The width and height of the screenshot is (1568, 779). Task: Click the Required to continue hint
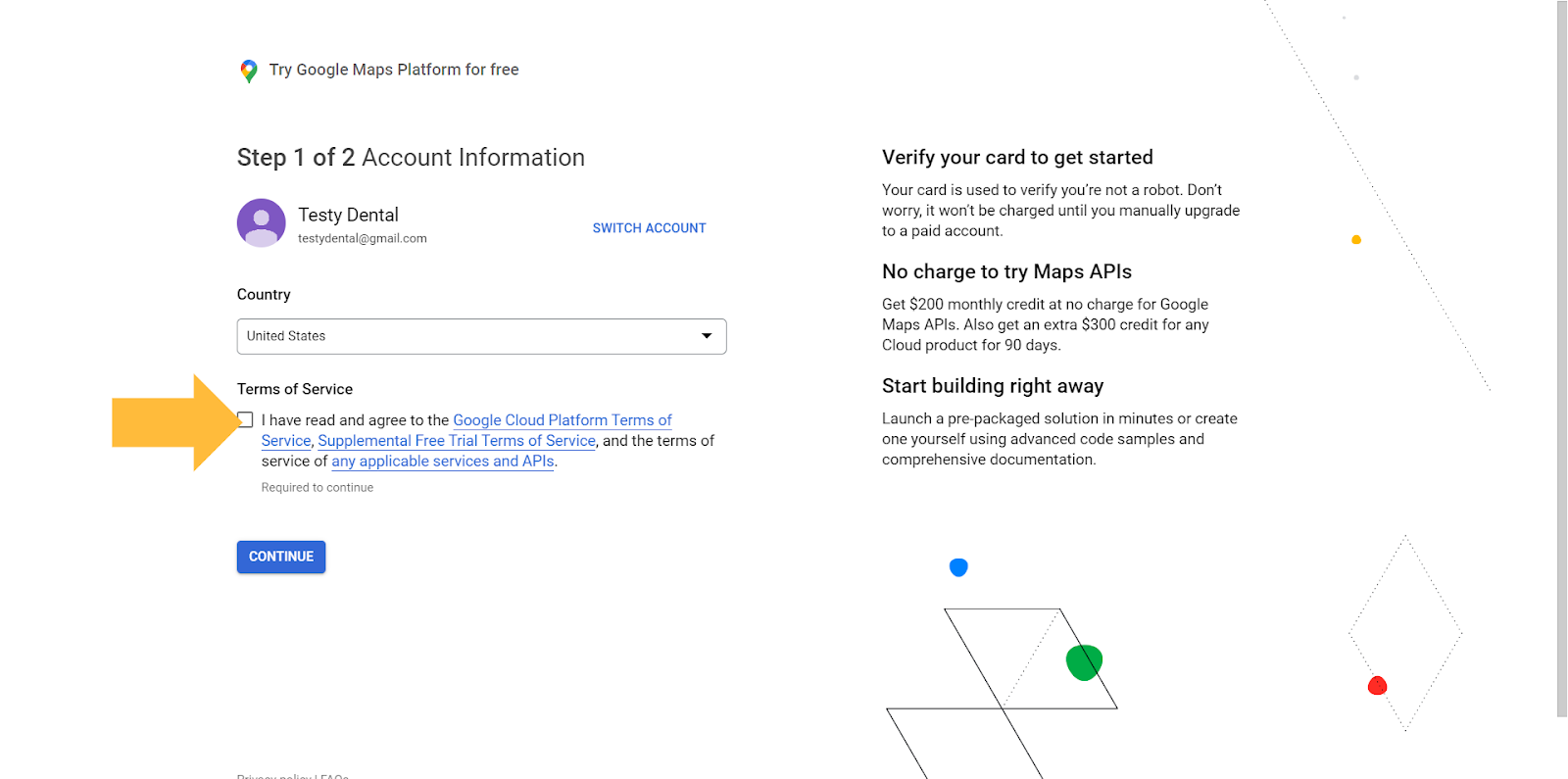point(318,488)
